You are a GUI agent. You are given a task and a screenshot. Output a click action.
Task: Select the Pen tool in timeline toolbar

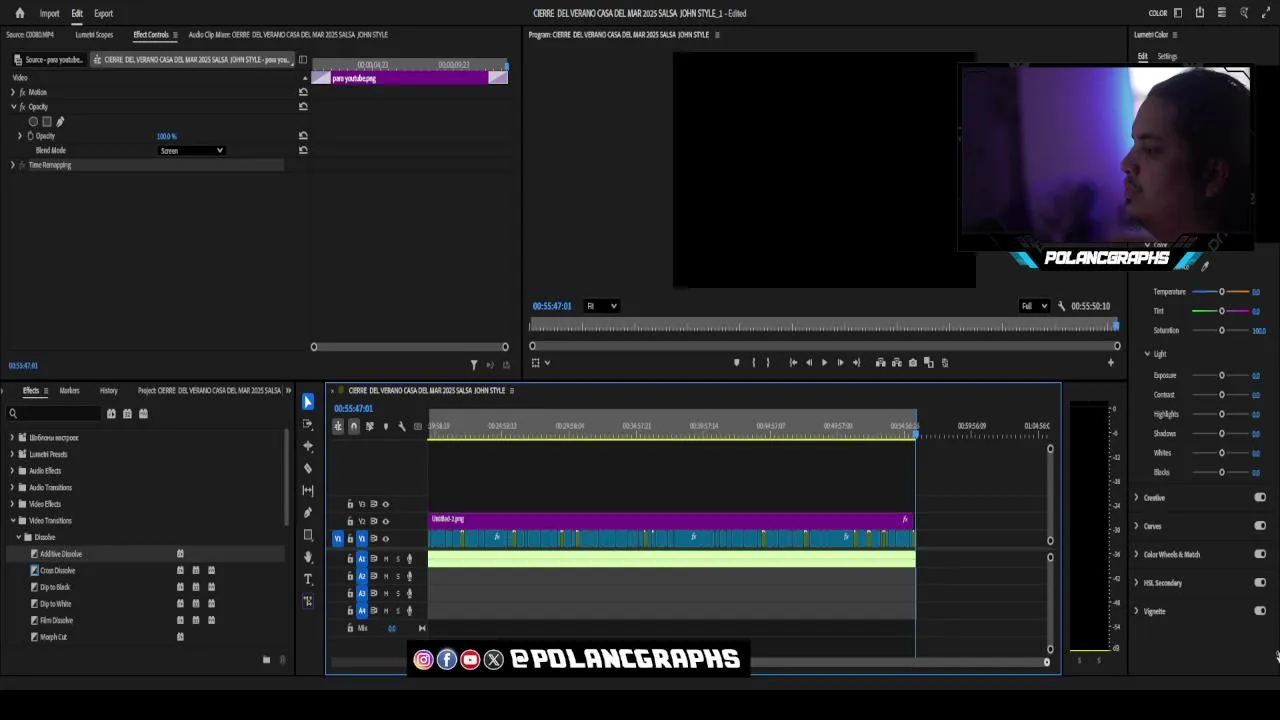click(307, 512)
